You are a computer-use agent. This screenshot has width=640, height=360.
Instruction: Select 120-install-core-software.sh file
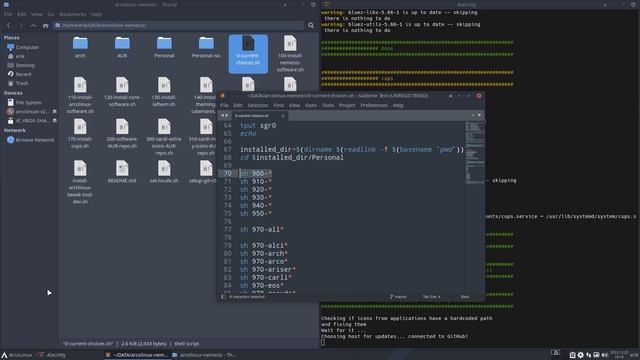[122, 92]
